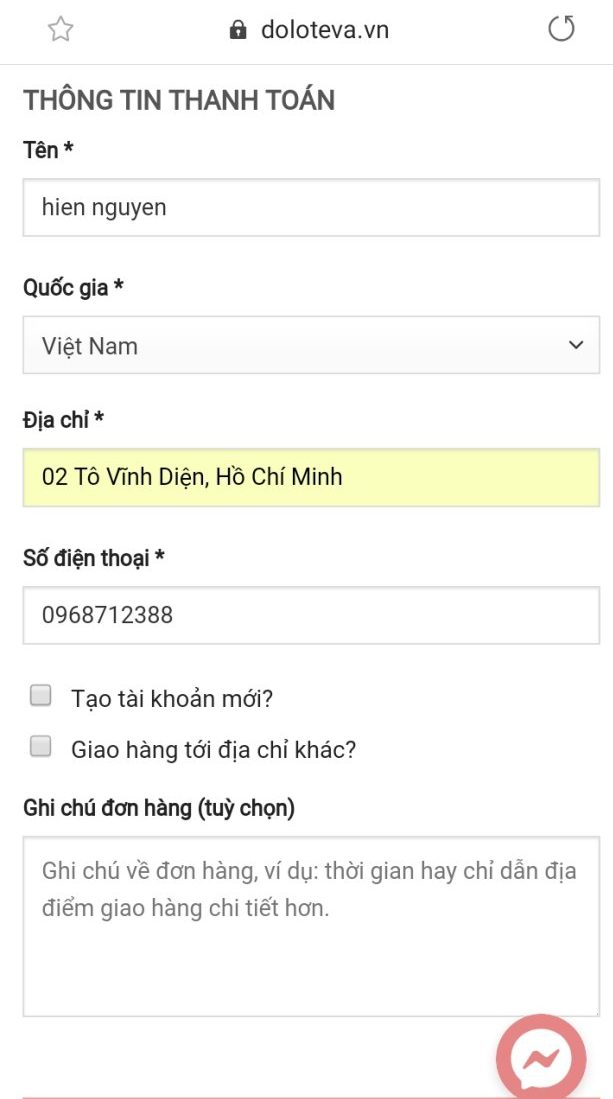The height and width of the screenshot is (1099, 613).
Task: Click the "Ghi chú đơn hàng (tuỳ chọn)" label
Action: [x=159, y=808]
